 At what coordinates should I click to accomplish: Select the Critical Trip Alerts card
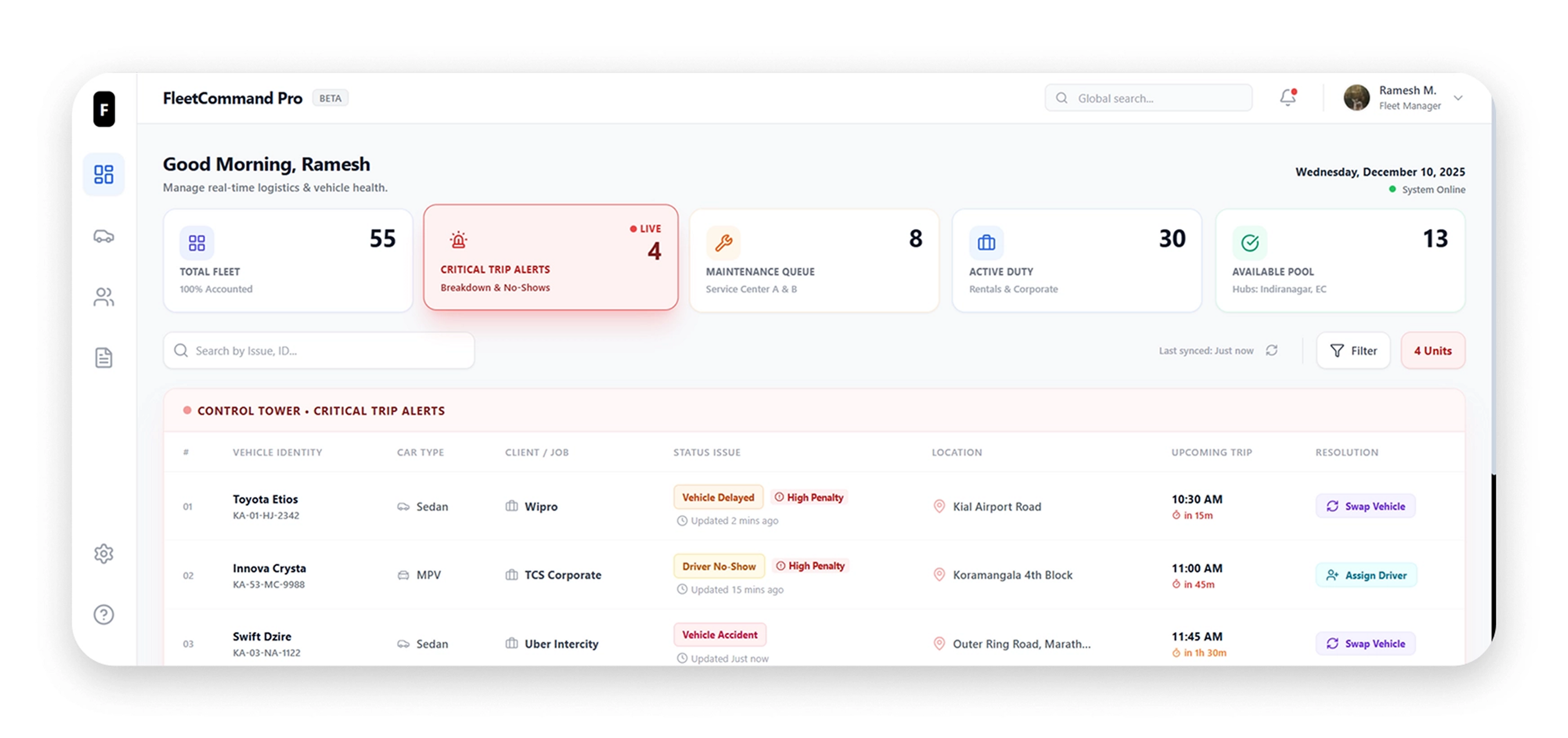[551, 257]
